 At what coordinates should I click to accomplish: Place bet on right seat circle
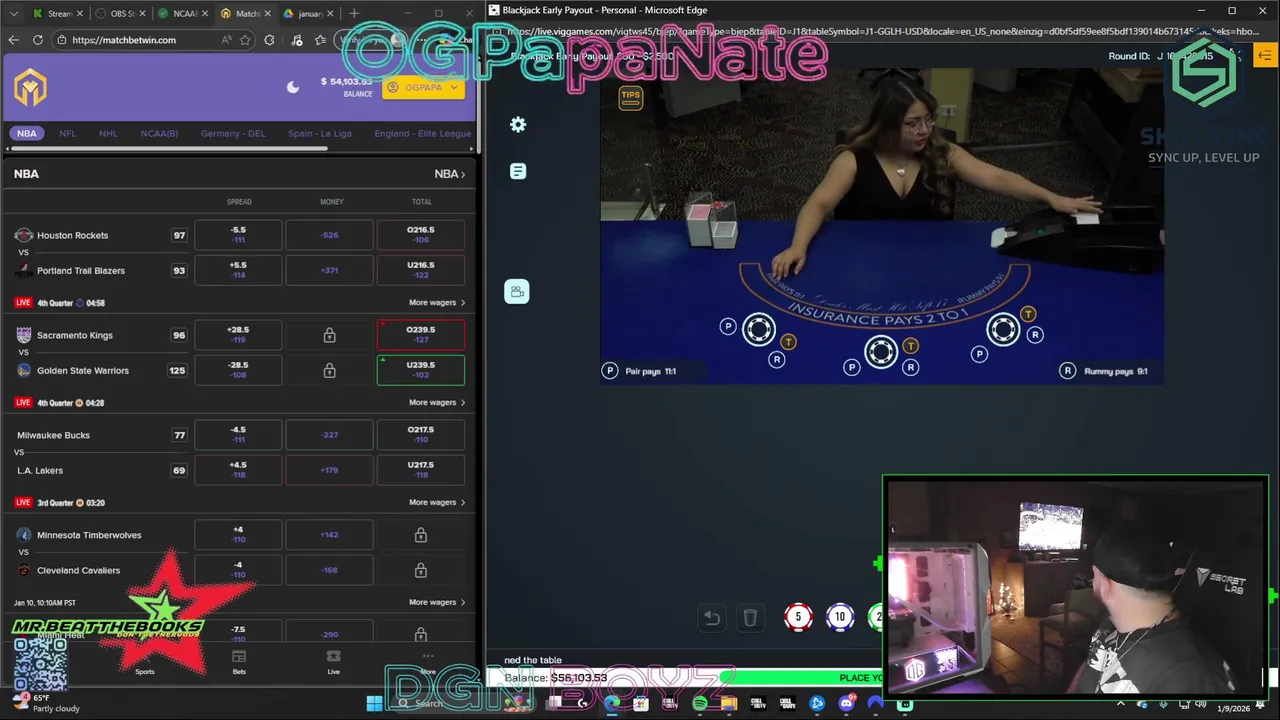click(x=1003, y=329)
